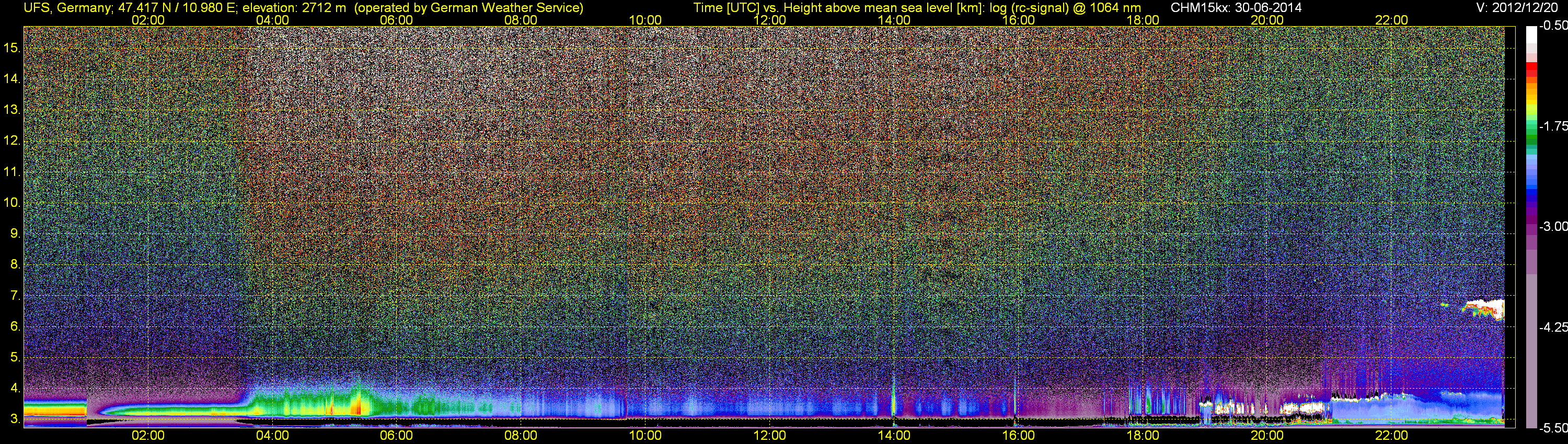Click the 08:00 label on the top time axis
The image size is (1568, 444).
tap(521, 20)
